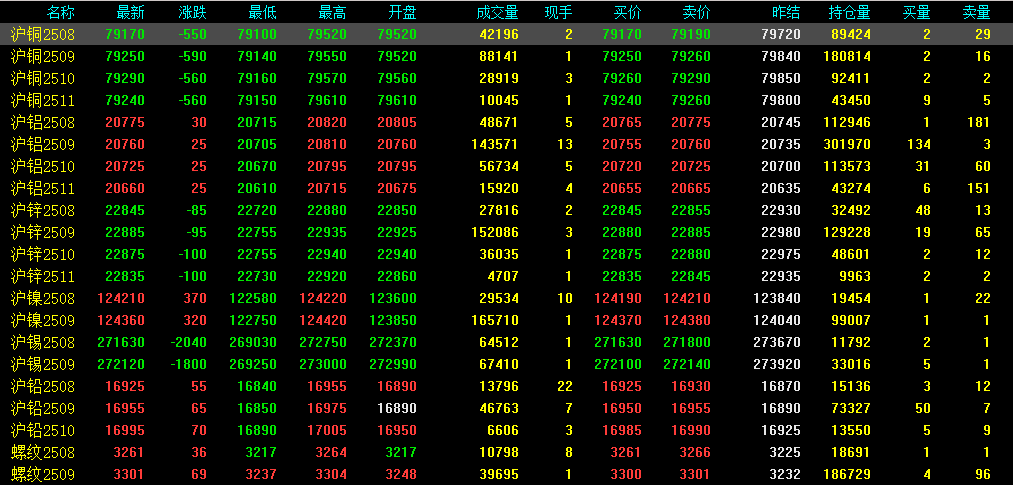Viewport: 1013px width, 485px height.
Task: Sort by 成交量 column header
Action: pyautogui.click(x=497, y=12)
